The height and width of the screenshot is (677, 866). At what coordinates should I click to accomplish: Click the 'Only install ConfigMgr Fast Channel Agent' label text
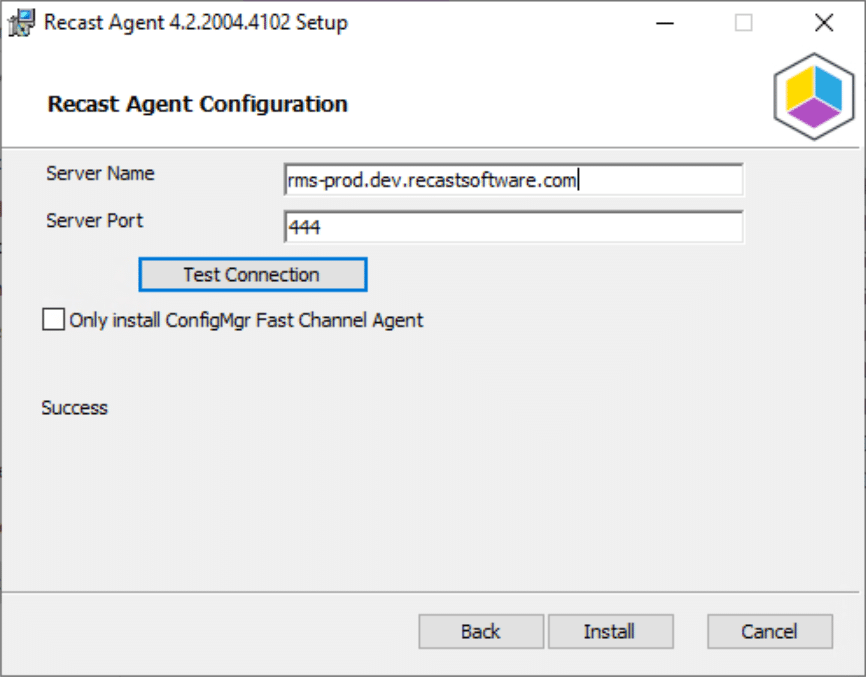[246, 320]
